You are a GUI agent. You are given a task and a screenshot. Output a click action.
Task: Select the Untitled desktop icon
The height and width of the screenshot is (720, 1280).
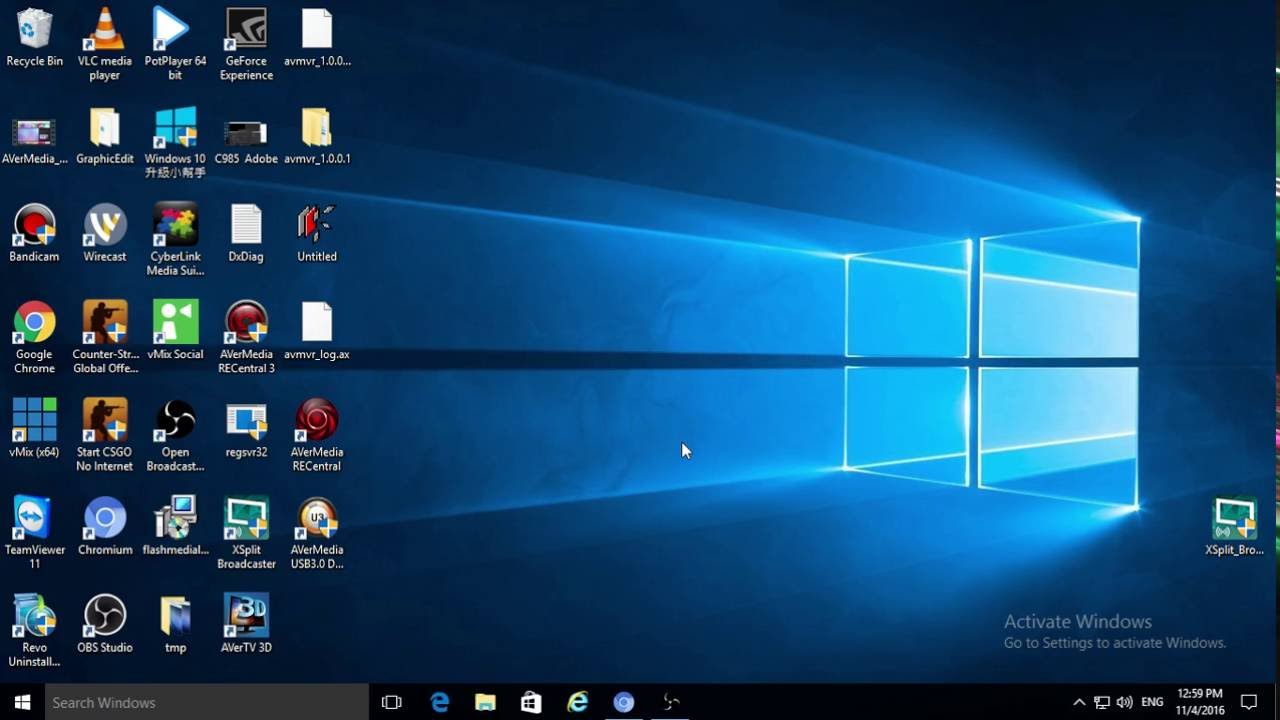[x=317, y=234]
